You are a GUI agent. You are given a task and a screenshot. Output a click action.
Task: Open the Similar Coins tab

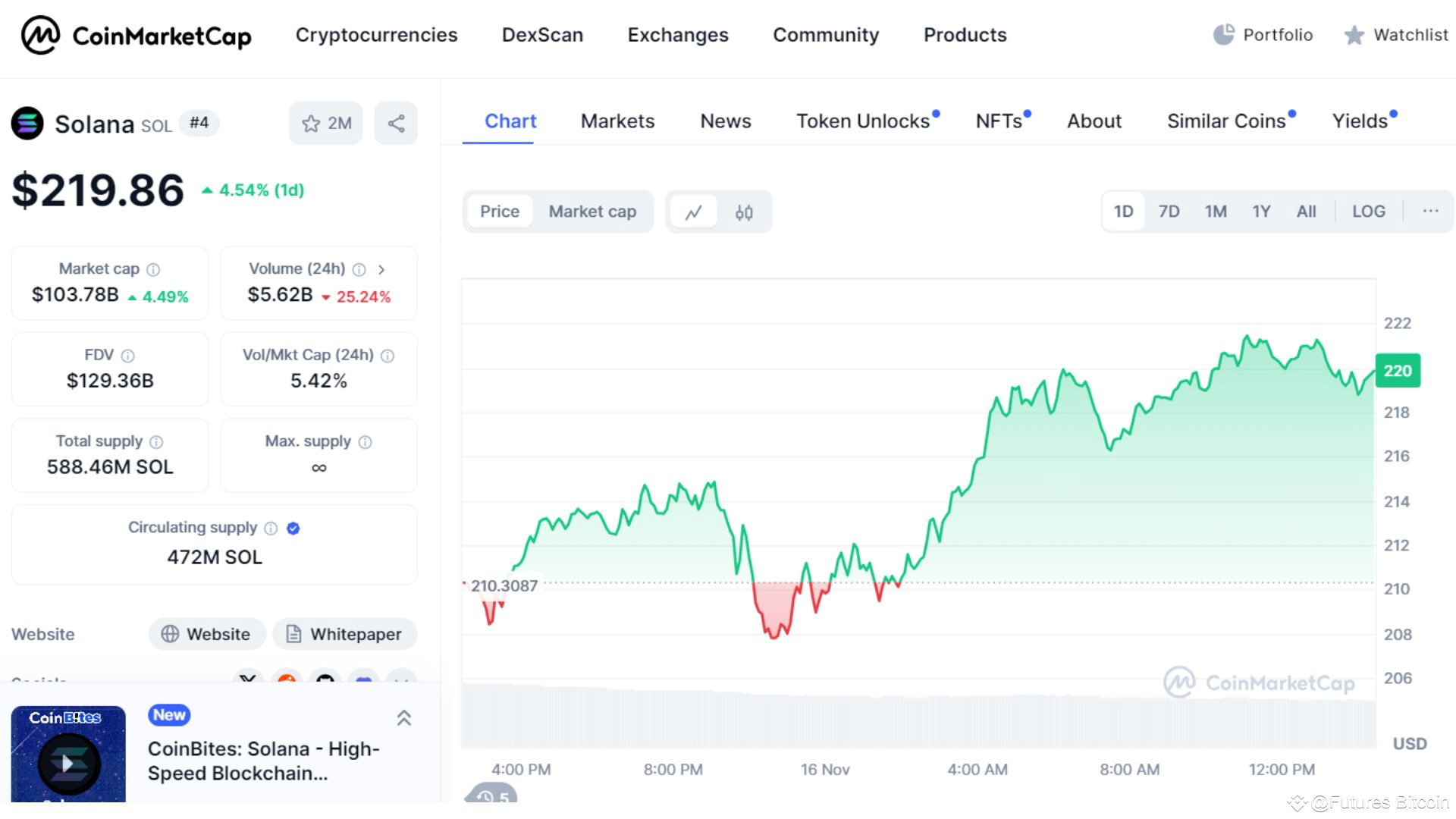pos(1230,121)
